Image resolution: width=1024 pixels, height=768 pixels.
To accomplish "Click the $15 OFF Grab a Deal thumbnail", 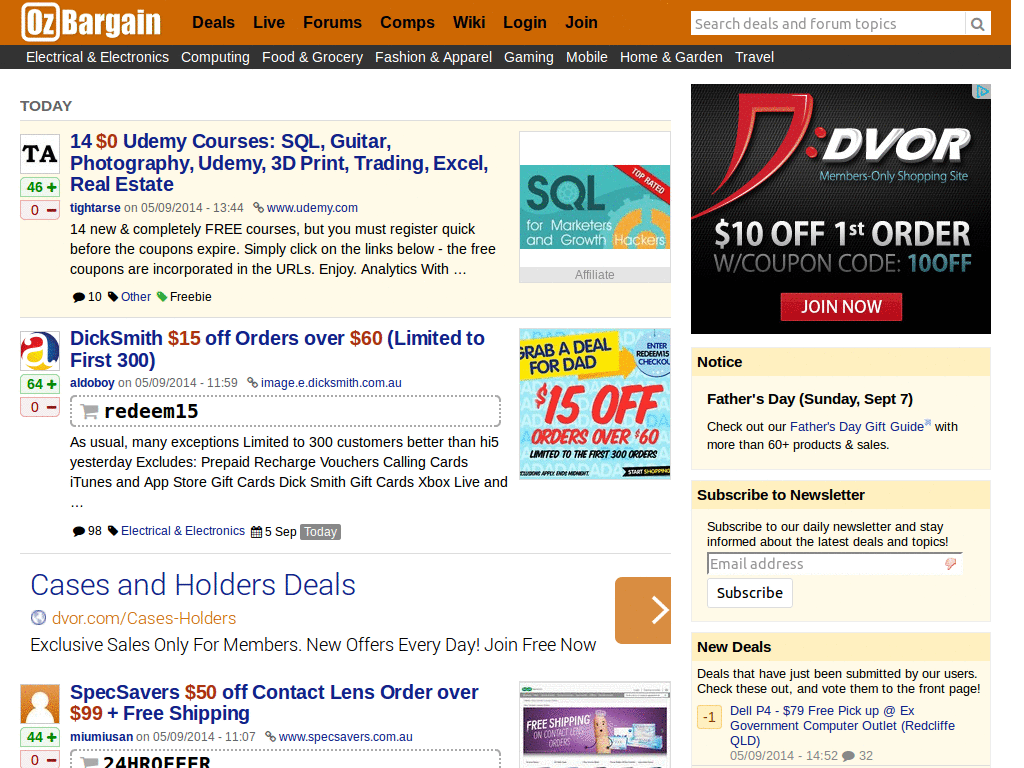I will 595,404.
